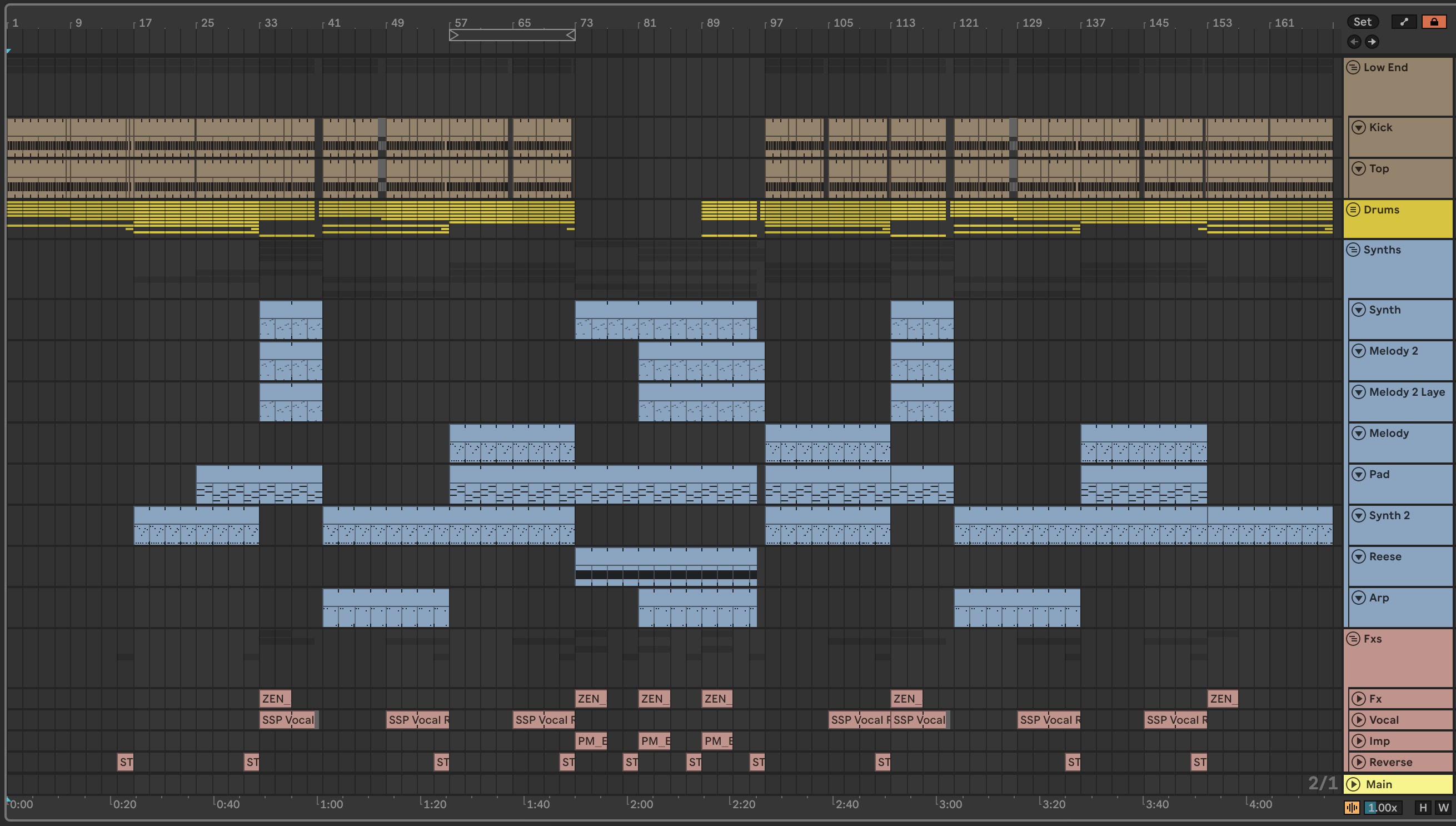Screen dimensions: 1456x826
Task: Toggle the automation mode line icon
Action: (1404, 22)
